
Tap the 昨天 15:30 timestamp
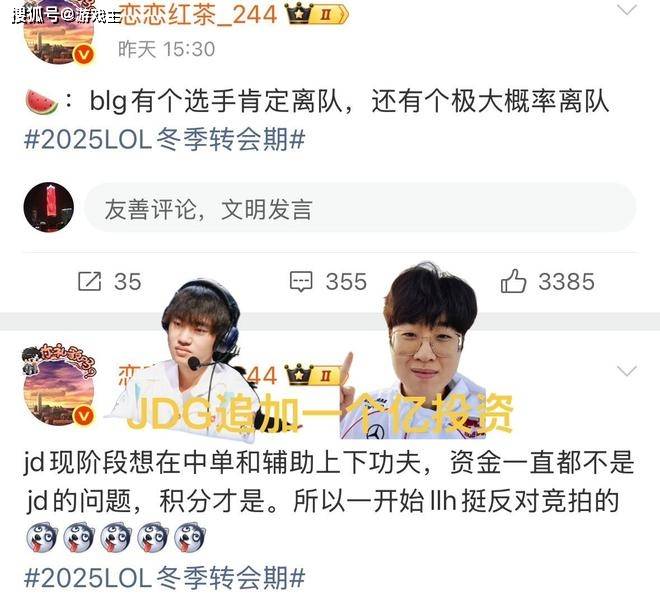coord(166,49)
